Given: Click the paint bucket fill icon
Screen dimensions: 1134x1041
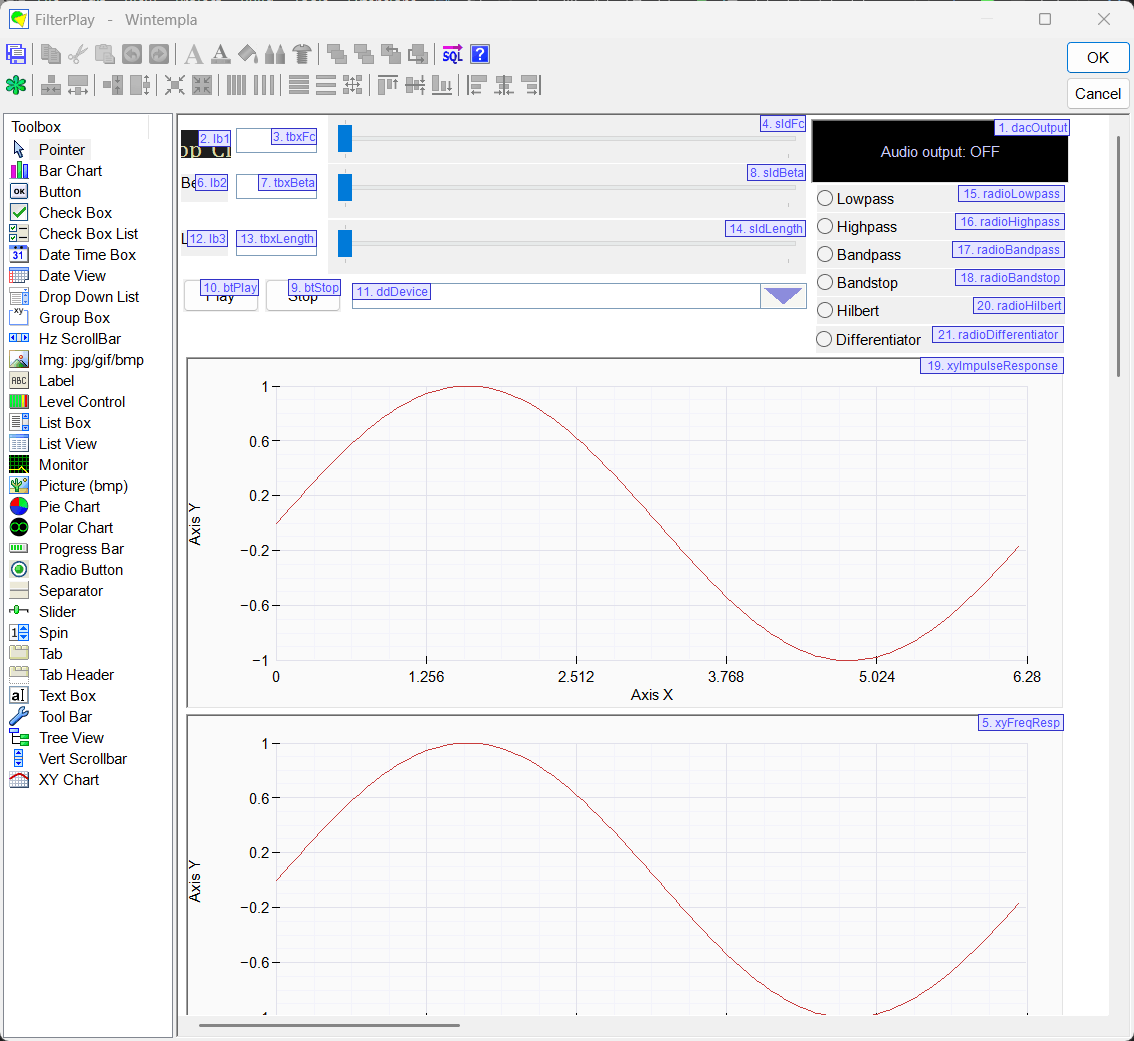Looking at the screenshot, I should click(248, 54).
